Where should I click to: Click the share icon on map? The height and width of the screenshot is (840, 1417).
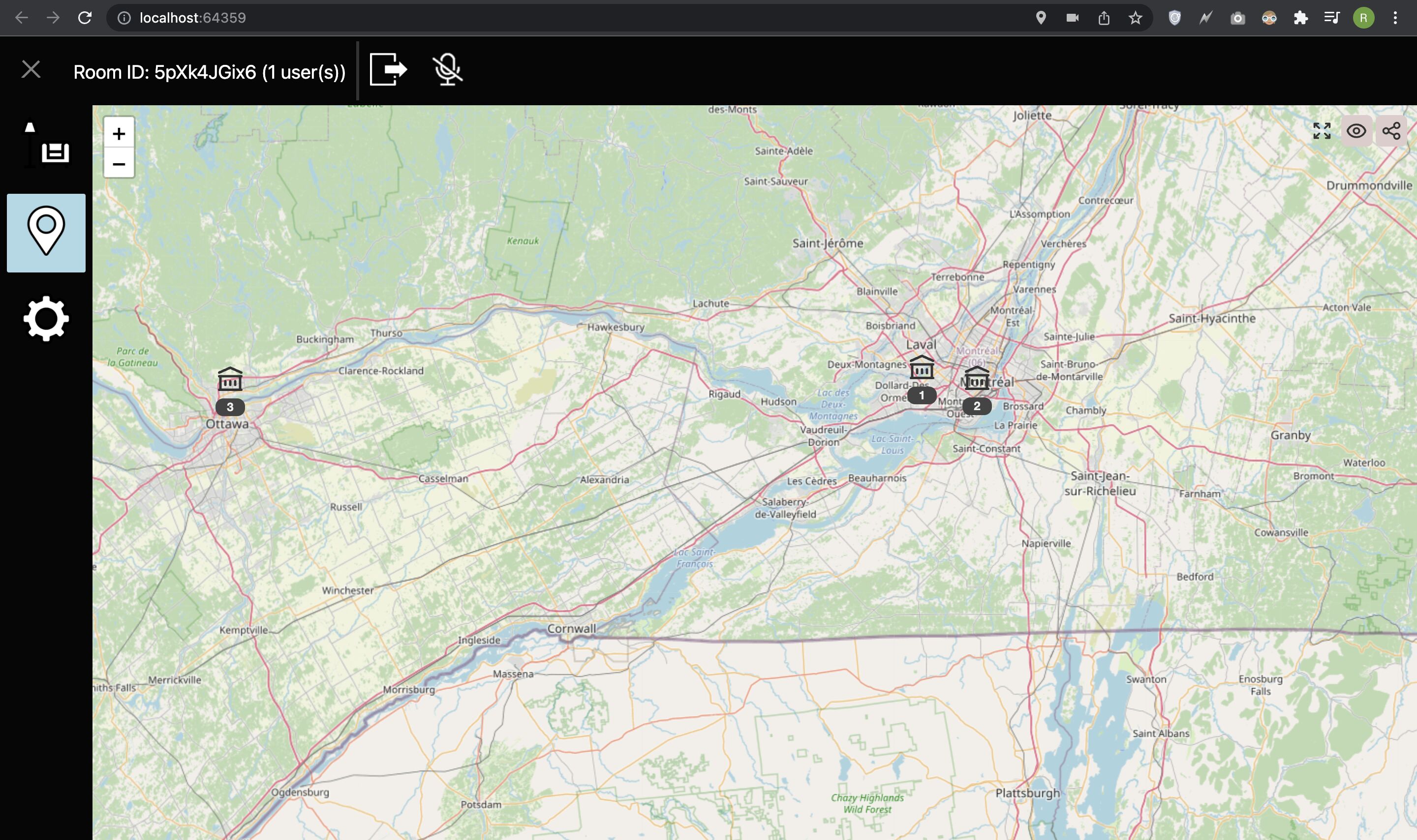coord(1391,131)
